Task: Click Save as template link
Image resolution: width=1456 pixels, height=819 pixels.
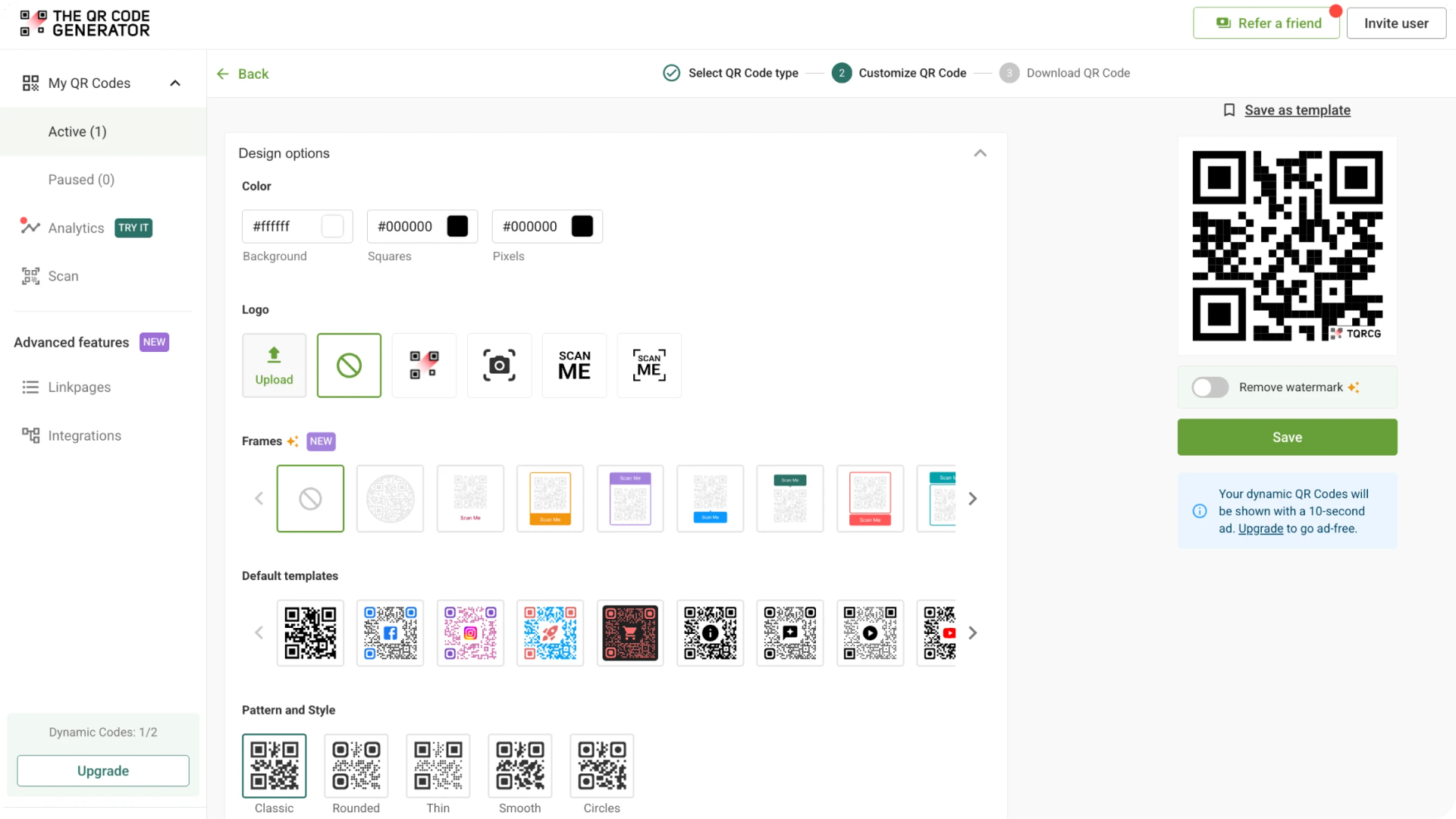Action: [x=1297, y=110]
